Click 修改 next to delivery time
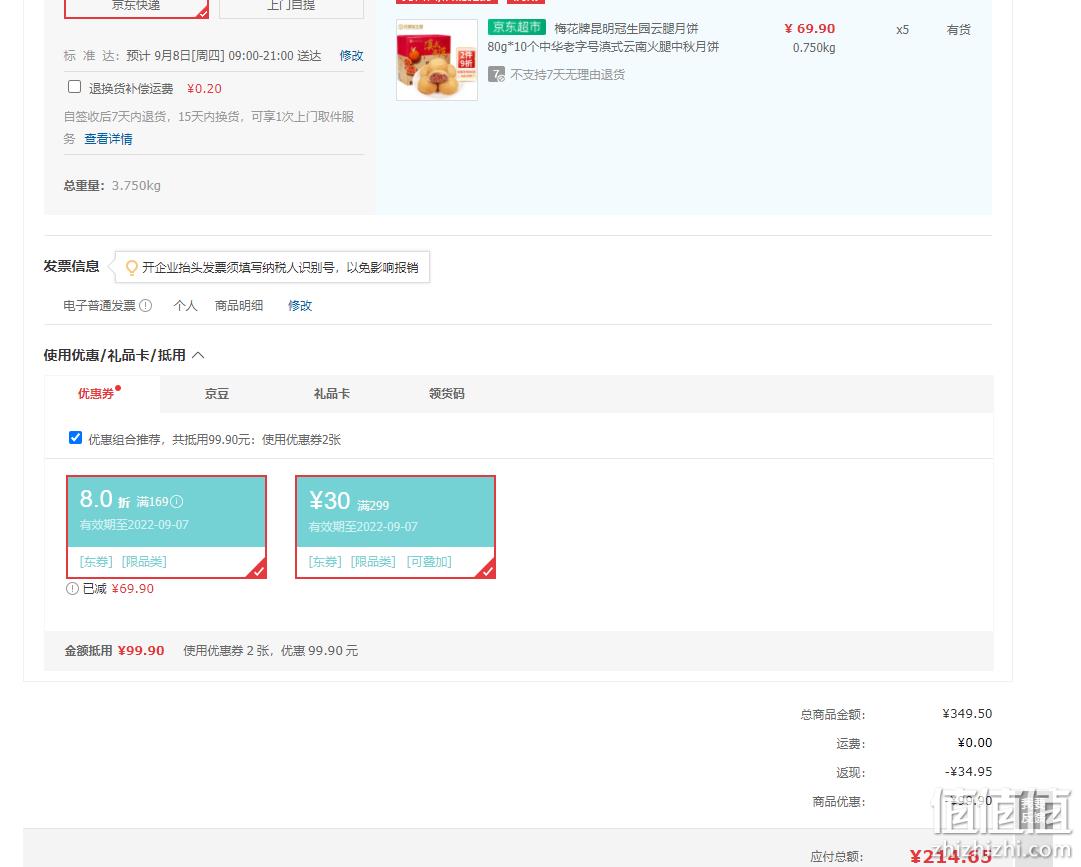The height and width of the screenshot is (867, 1081). click(351, 56)
